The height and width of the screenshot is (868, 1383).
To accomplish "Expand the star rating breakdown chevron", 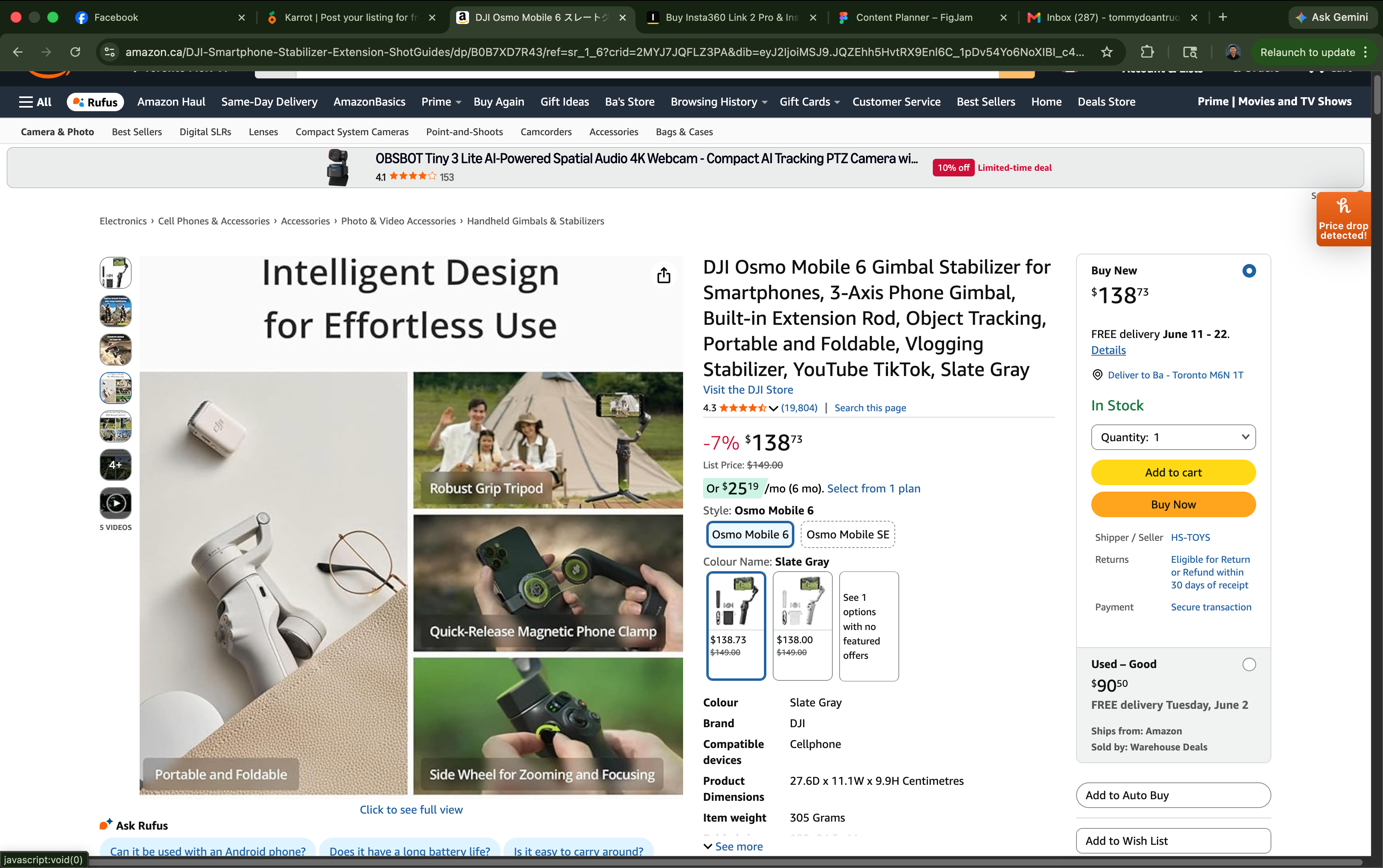I will tap(774, 408).
